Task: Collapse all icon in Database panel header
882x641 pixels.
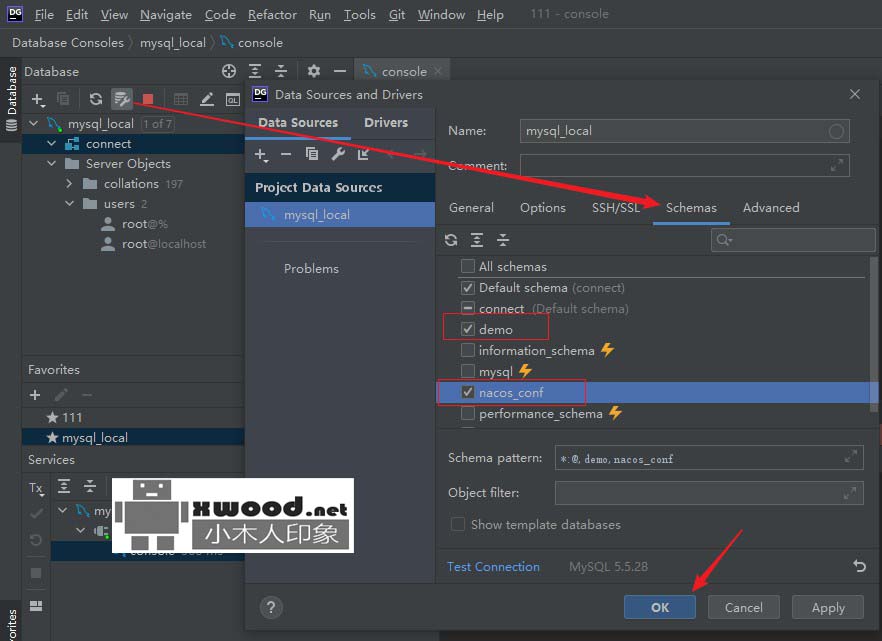Action: coord(281,71)
